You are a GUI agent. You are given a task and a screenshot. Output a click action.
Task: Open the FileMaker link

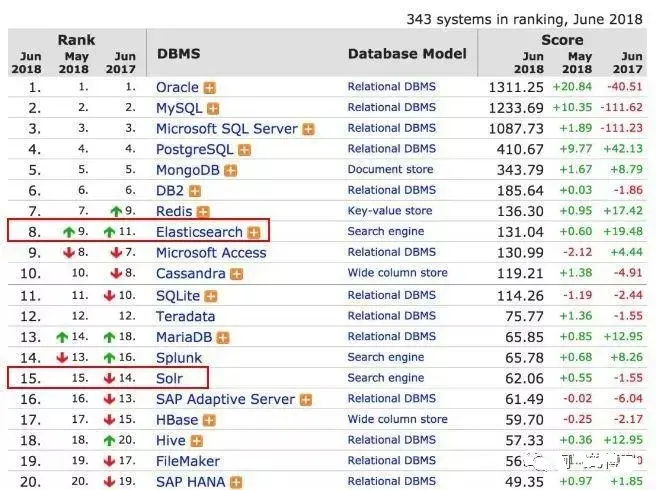click(x=188, y=462)
